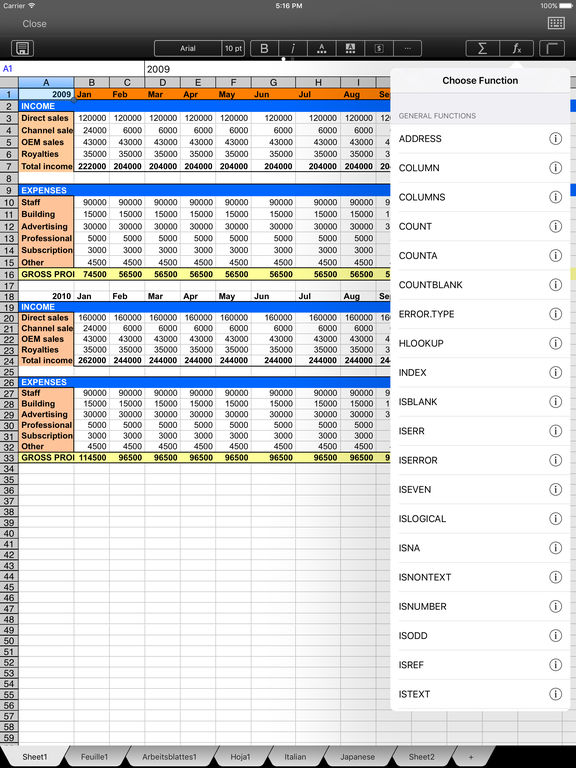Viewport: 576px width, 768px height.
Task: Select the 2009 Direct sales label cell
Action: 46,118
